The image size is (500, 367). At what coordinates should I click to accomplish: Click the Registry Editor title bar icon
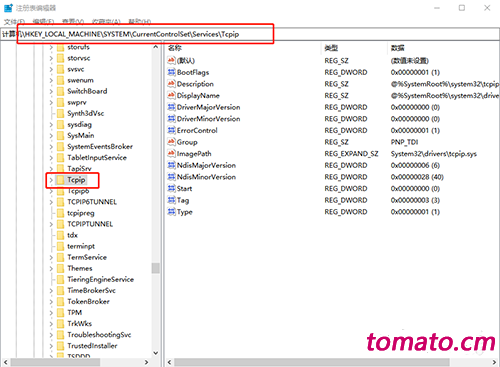(8, 8)
